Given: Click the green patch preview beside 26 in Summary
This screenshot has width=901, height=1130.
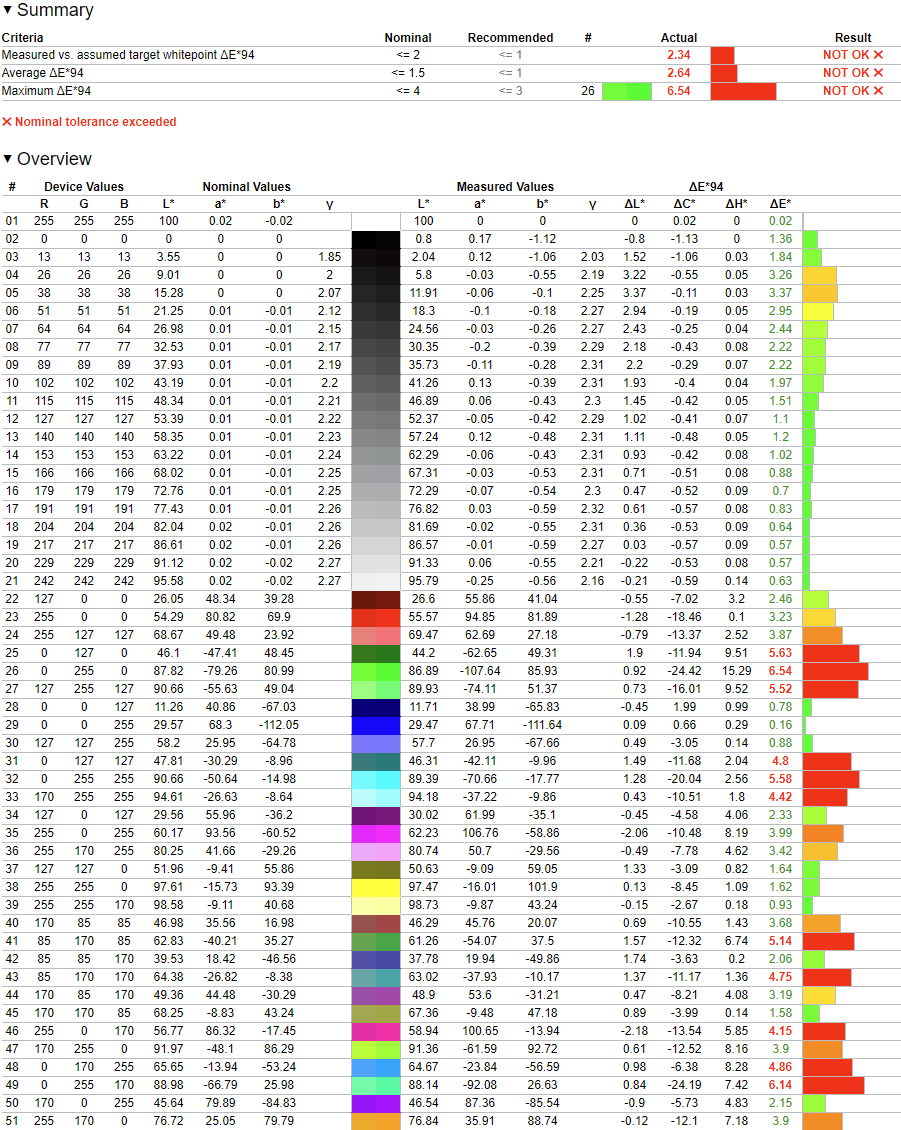Looking at the screenshot, I should 626,91.
